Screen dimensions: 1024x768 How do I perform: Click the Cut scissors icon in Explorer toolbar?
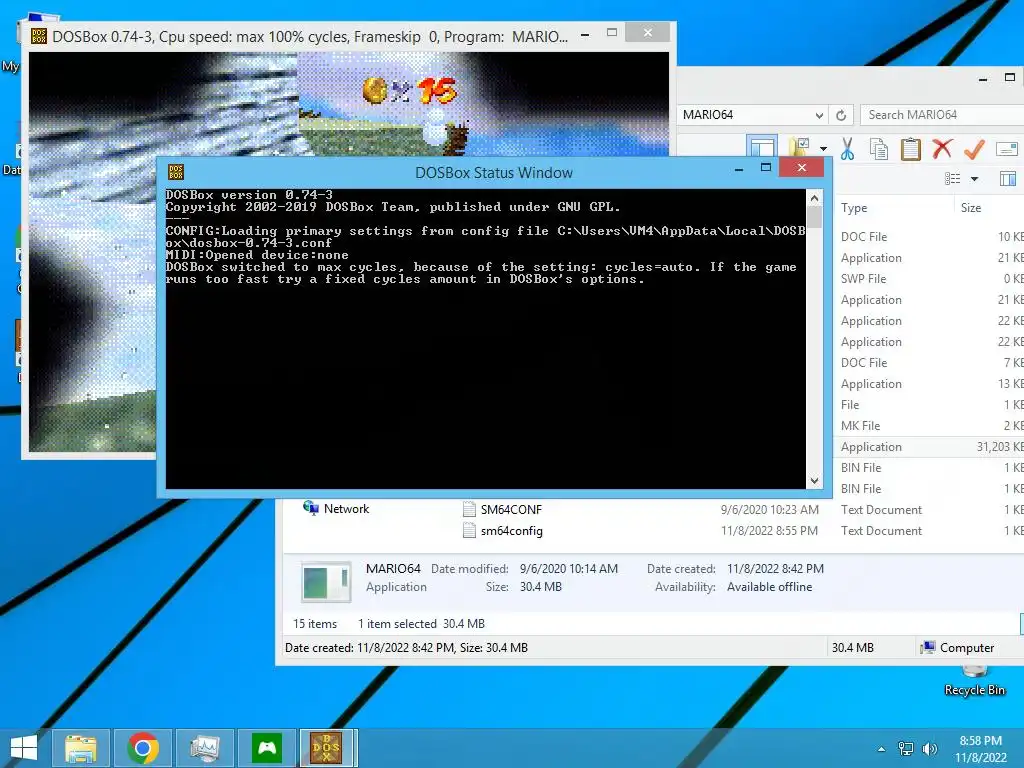847,149
